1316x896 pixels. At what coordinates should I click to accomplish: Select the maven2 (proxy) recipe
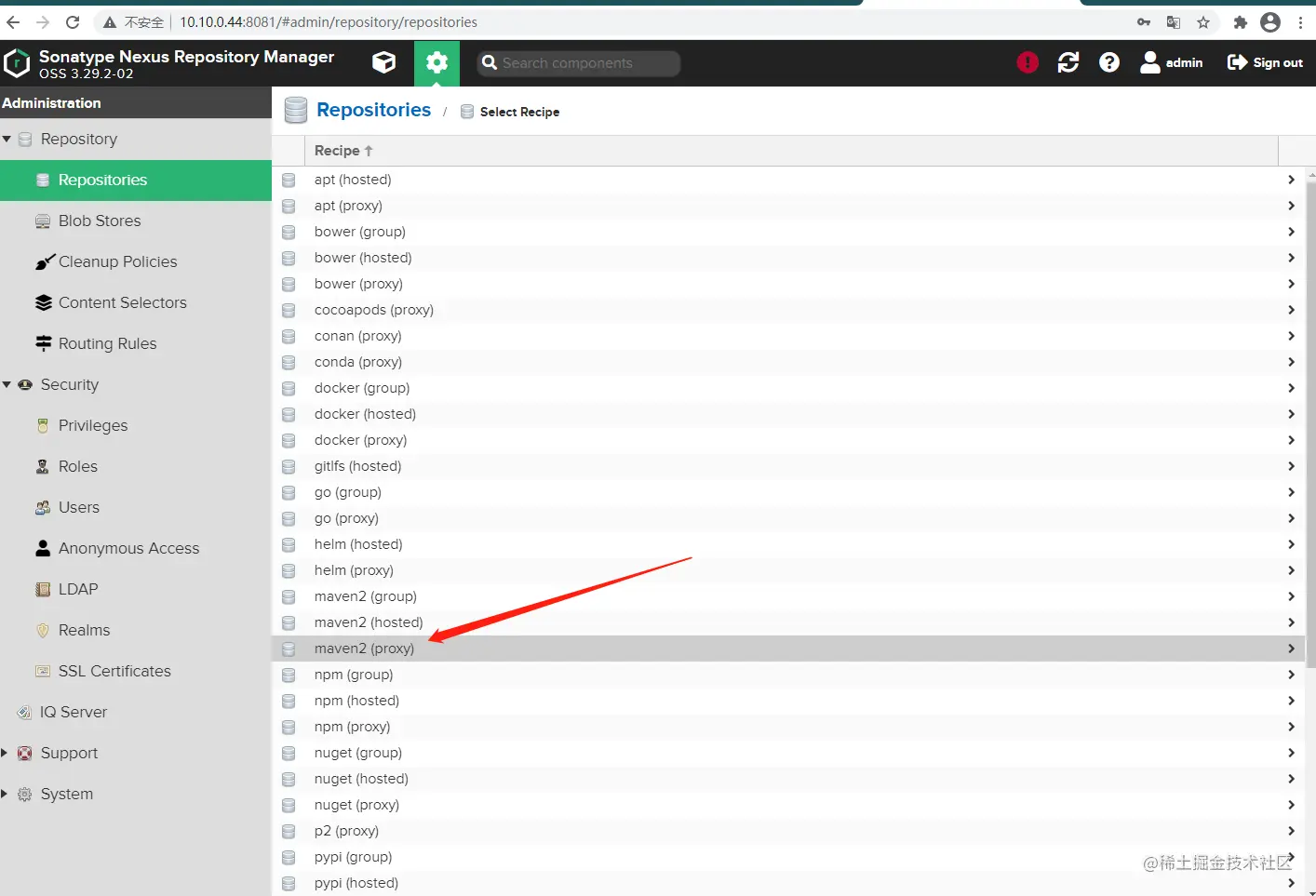pyautogui.click(x=788, y=649)
